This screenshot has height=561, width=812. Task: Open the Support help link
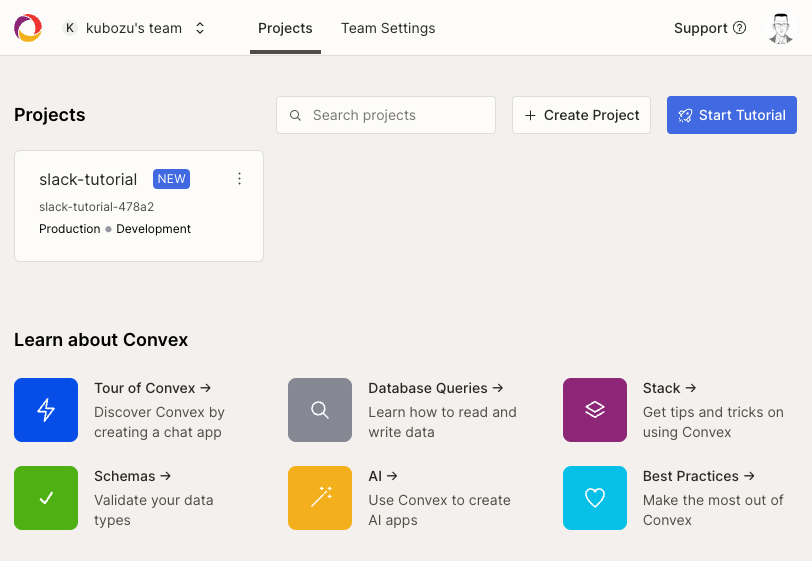click(x=709, y=28)
